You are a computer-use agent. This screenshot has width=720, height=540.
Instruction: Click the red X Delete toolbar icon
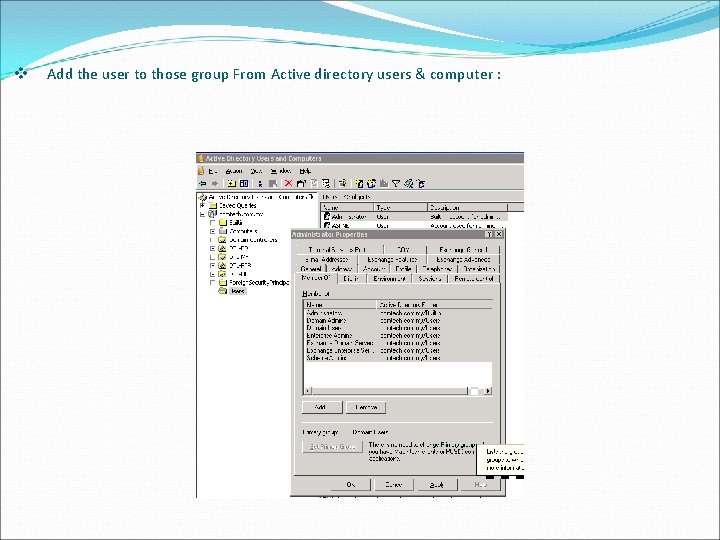[x=288, y=183]
